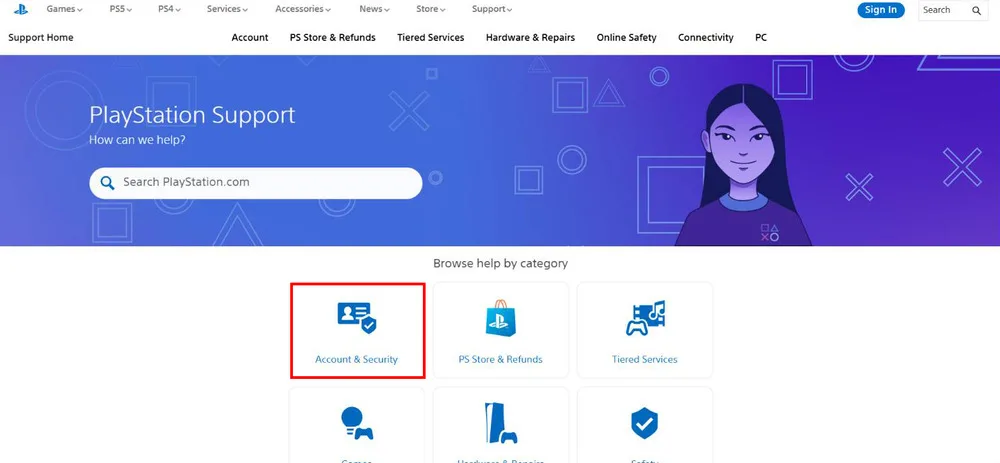
Task: Expand the Accessories dropdown menu
Action: click(x=303, y=9)
